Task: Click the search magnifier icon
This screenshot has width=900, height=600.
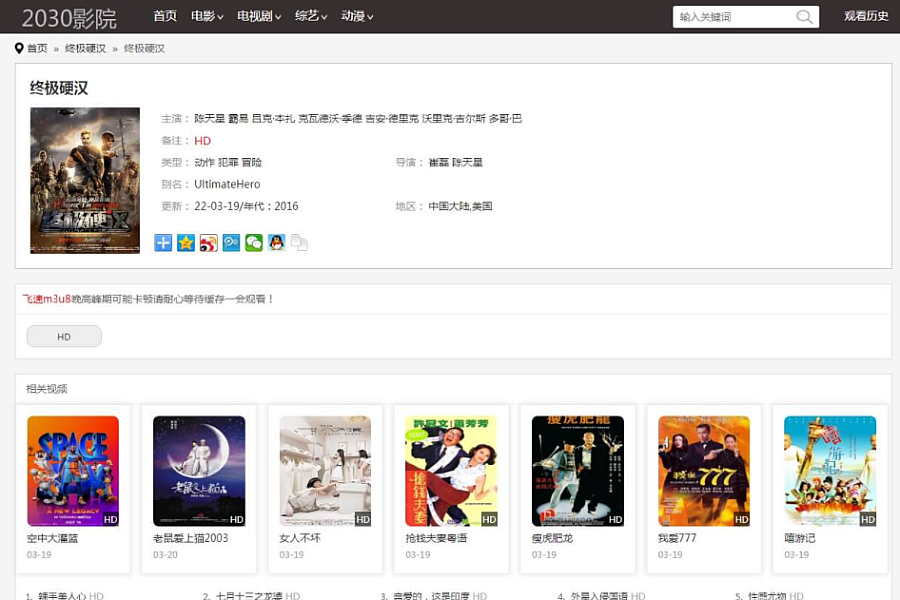Action: coord(804,17)
